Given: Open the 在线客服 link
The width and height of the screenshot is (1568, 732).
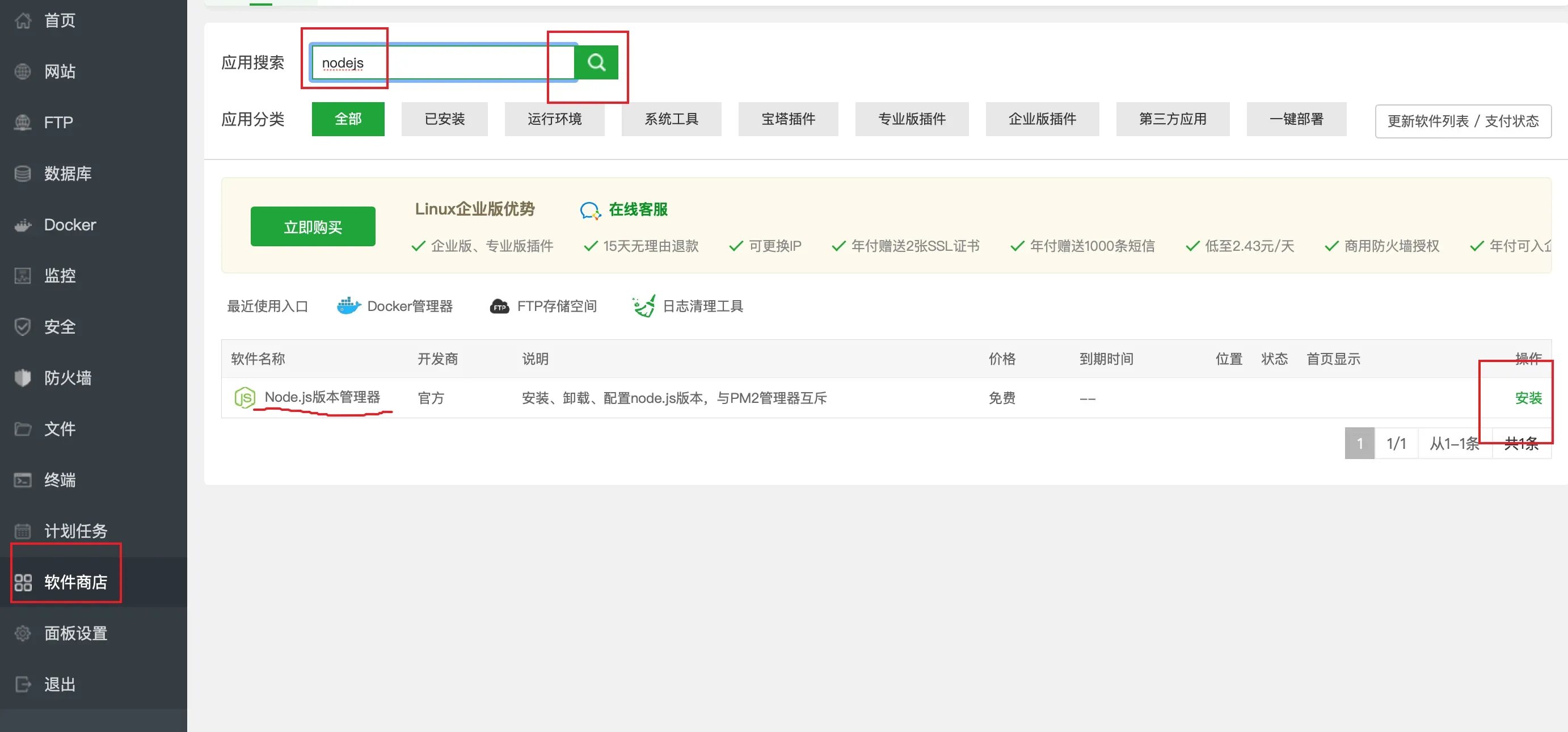Looking at the screenshot, I should coord(638,209).
